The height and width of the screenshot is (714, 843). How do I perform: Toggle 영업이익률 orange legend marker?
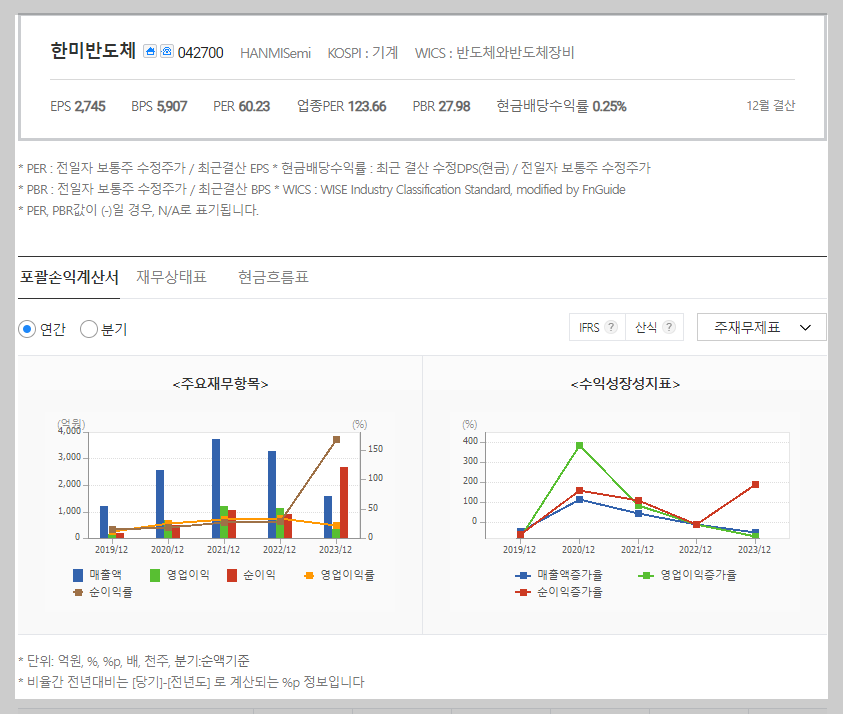click(x=309, y=575)
